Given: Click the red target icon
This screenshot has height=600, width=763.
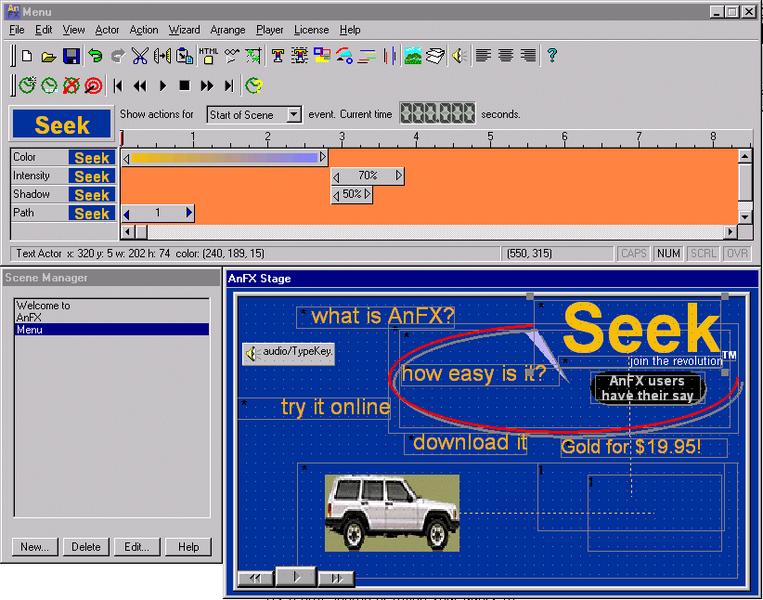Looking at the screenshot, I should [93, 86].
